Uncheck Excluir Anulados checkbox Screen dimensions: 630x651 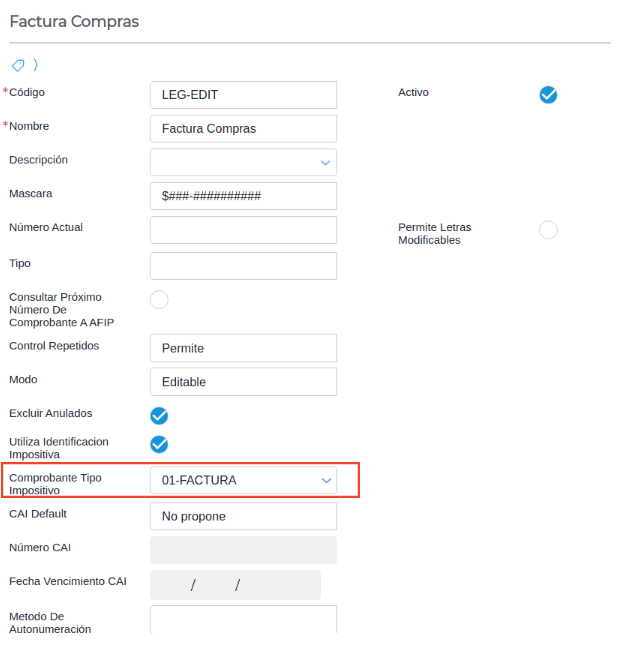pyautogui.click(x=159, y=415)
